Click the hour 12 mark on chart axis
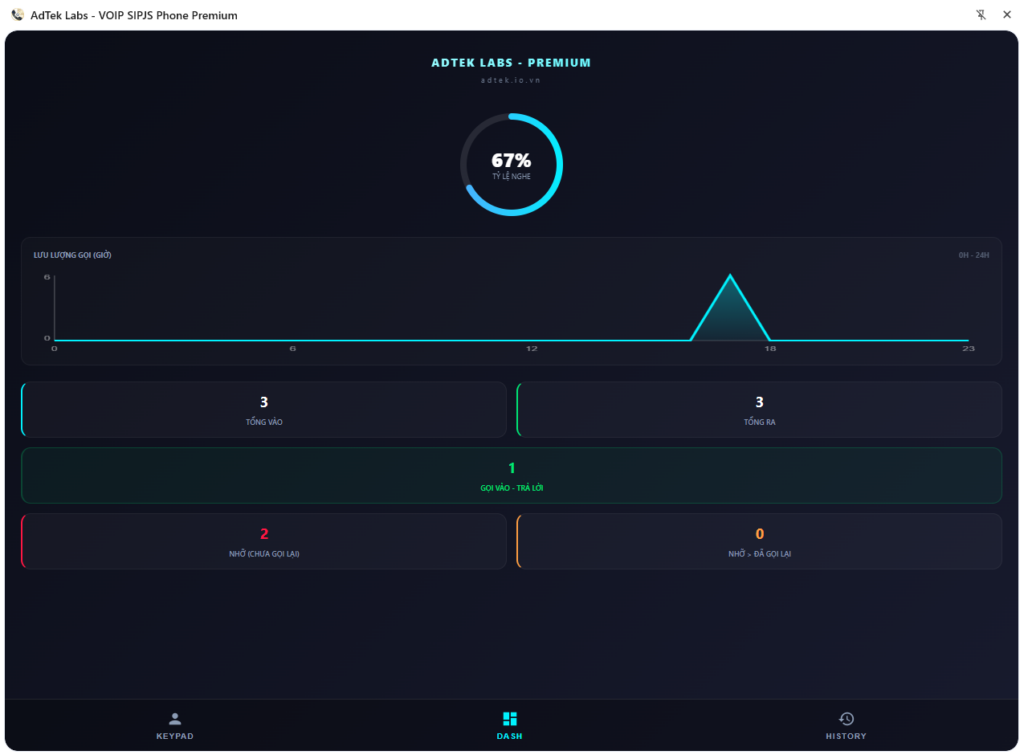This screenshot has height=755, width=1024. coord(531,348)
